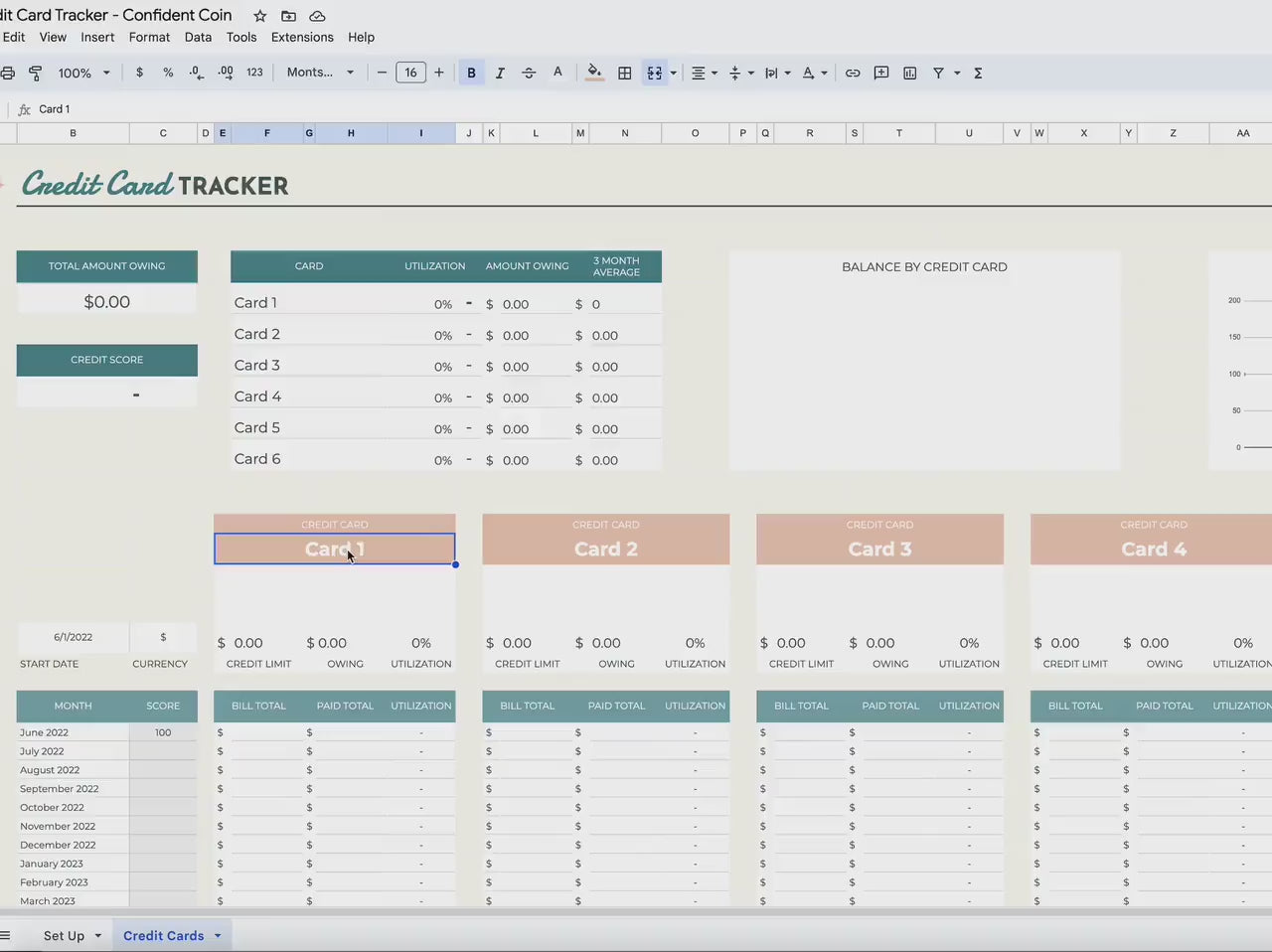The image size is (1272, 952).
Task: Toggle strikethrough formatting
Action: 529,73
